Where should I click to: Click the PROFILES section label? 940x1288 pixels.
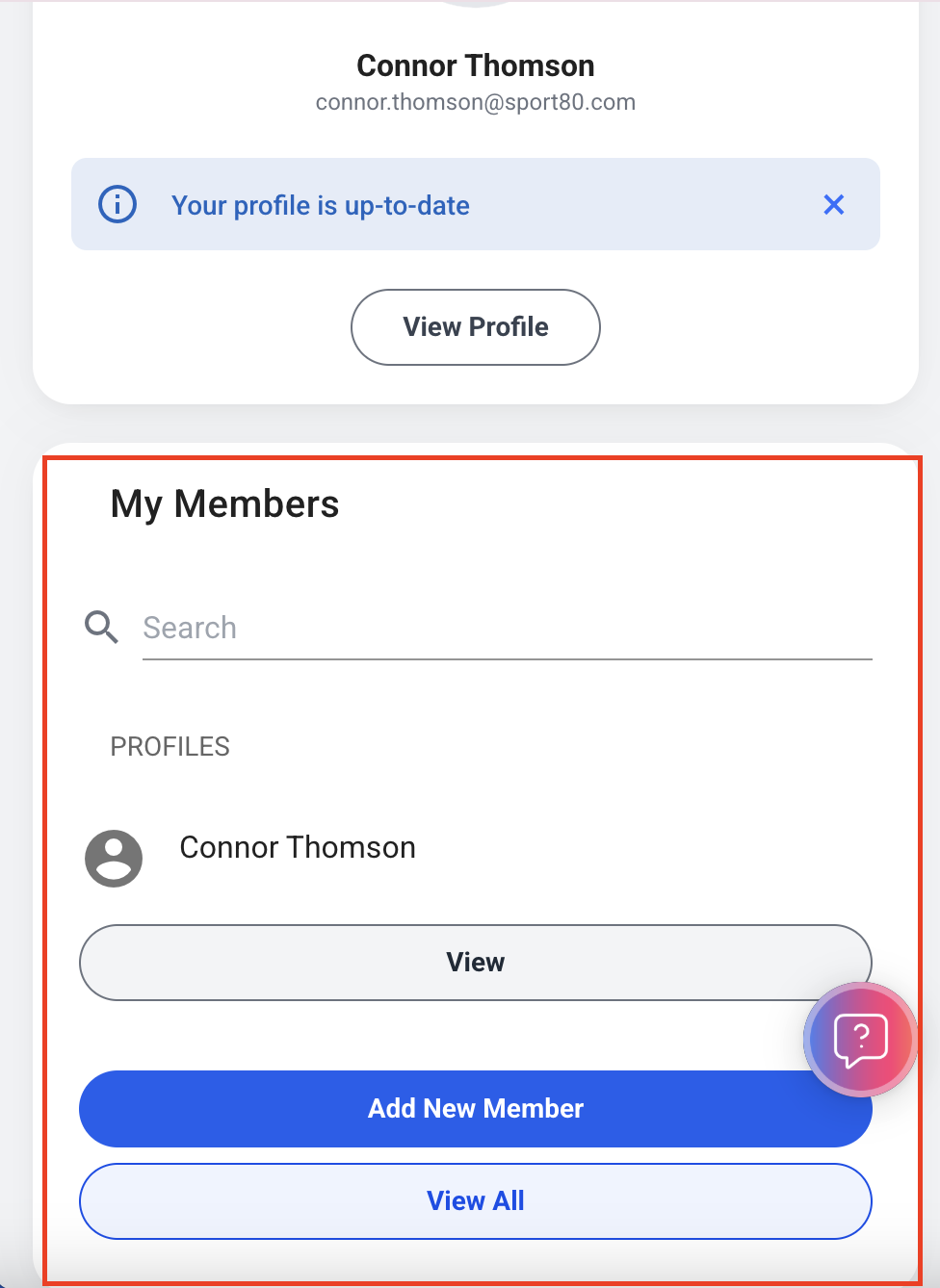point(170,747)
